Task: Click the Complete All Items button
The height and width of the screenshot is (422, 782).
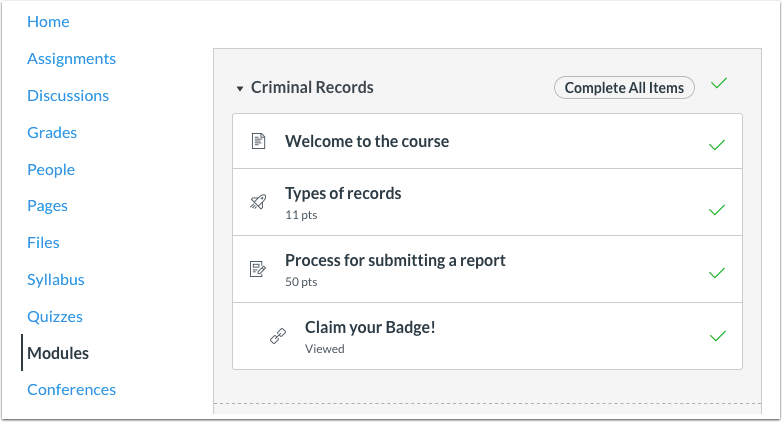Action: pos(624,88)
